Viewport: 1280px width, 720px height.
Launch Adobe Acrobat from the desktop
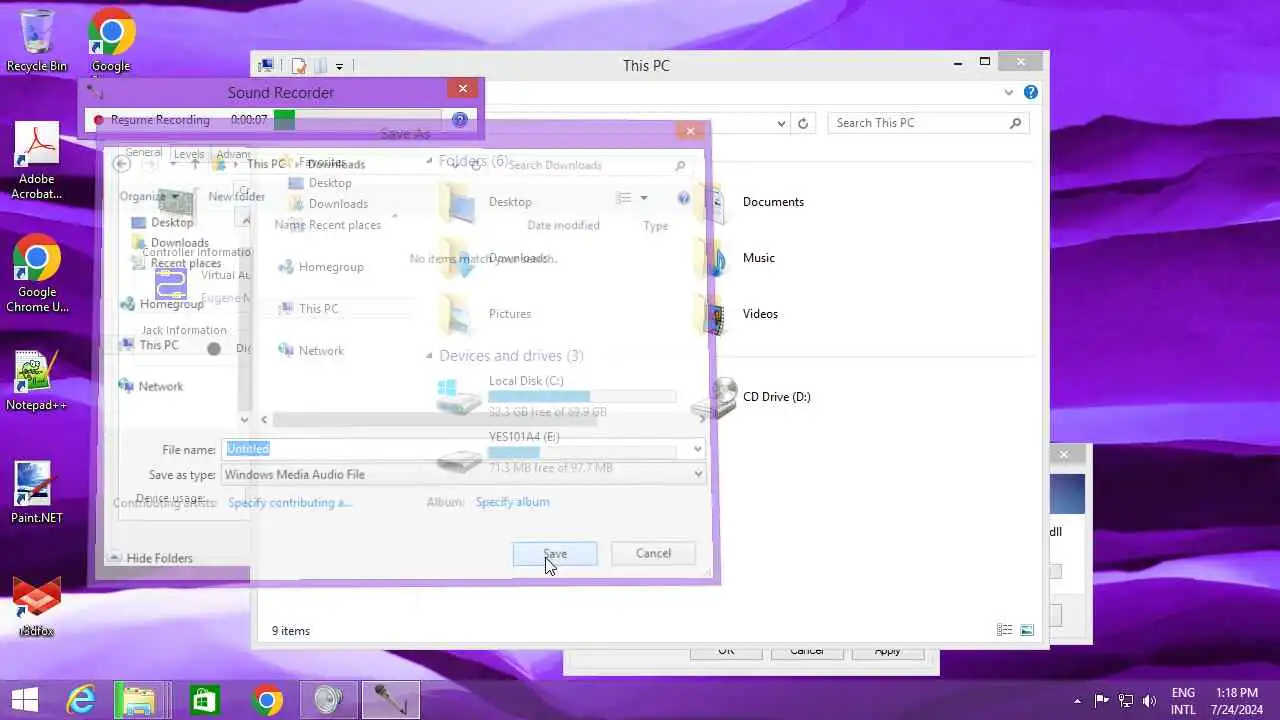37,160
